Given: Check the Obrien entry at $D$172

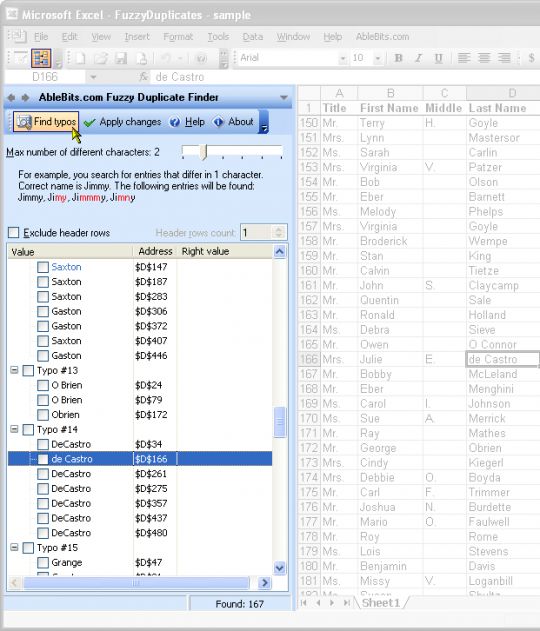Looking at the screenshot, I should [x=43, y=414].
